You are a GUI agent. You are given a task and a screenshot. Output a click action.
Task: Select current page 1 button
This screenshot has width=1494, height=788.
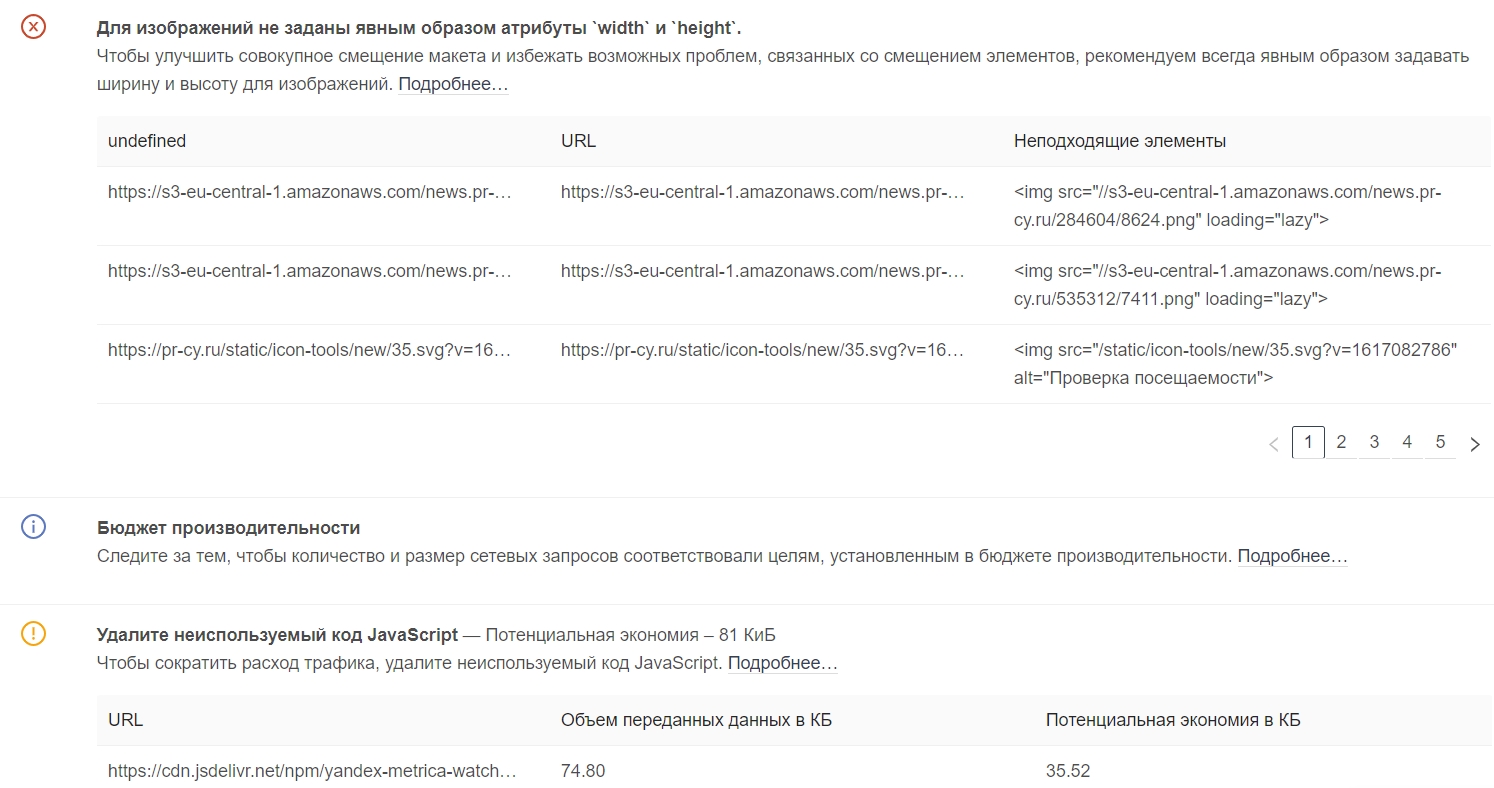pos(1308,442)
